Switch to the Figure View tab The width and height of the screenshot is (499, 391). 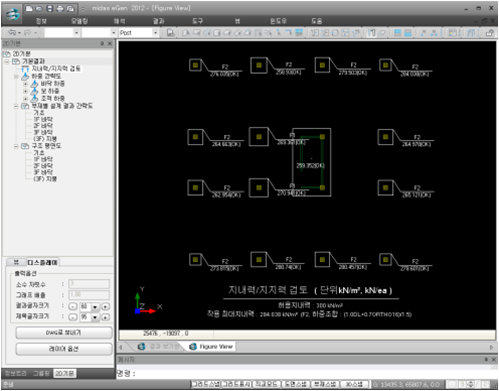tap(212, 347)
